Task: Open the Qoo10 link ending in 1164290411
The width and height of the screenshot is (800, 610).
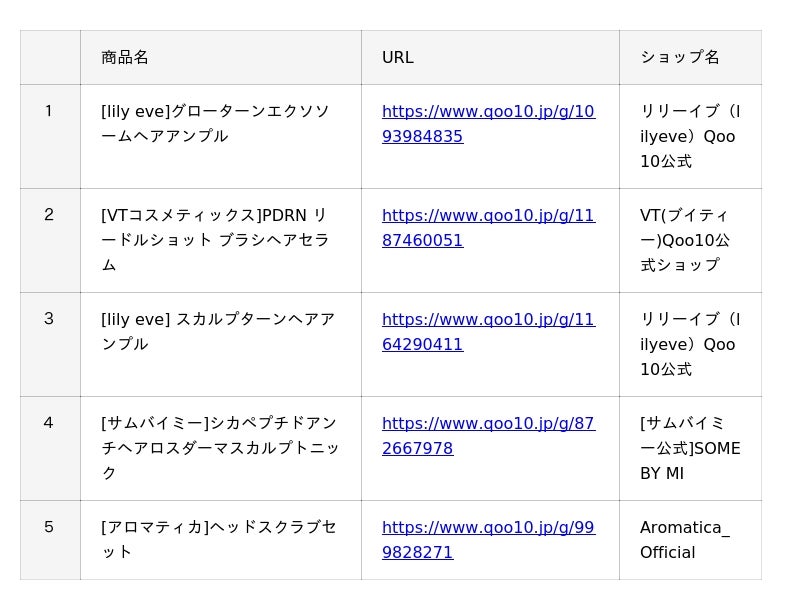Action: pyautogui.click(x=488, y=332)
